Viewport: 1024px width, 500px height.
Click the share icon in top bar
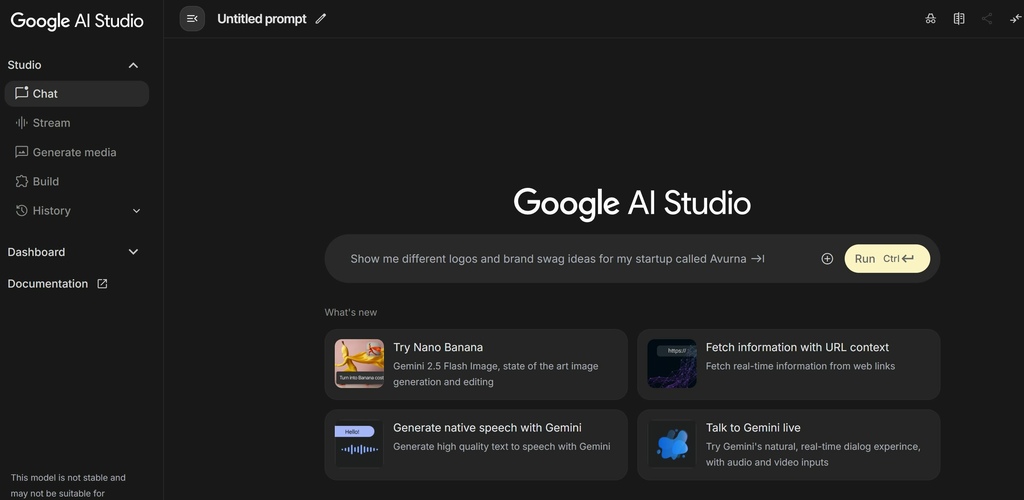point(987,19)
